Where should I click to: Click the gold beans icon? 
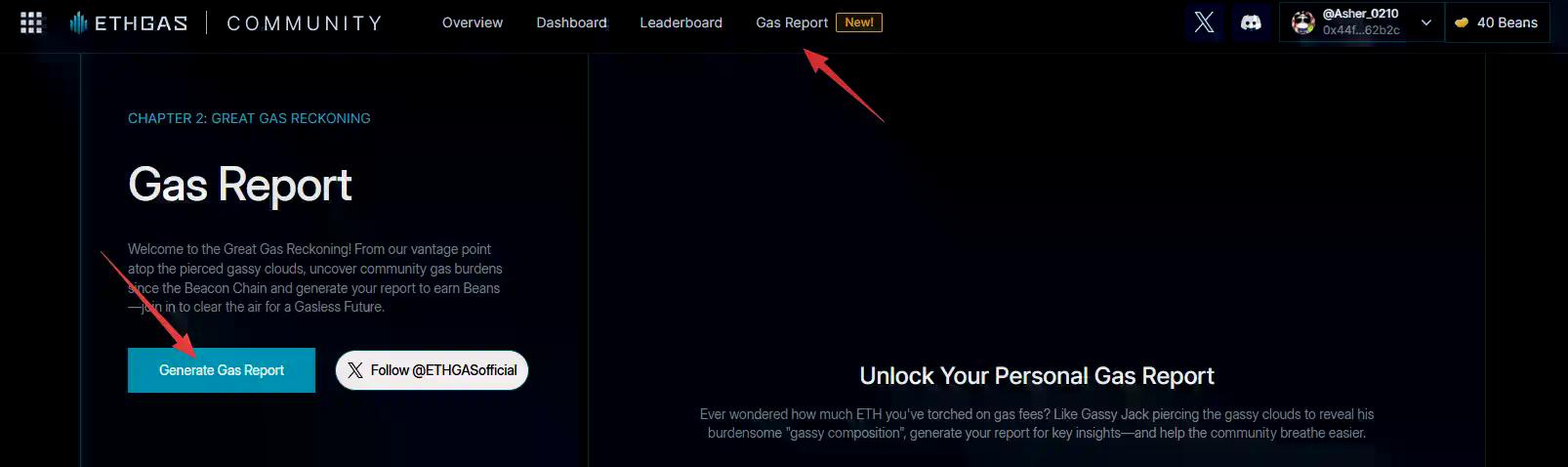[x=1462, y=22]
